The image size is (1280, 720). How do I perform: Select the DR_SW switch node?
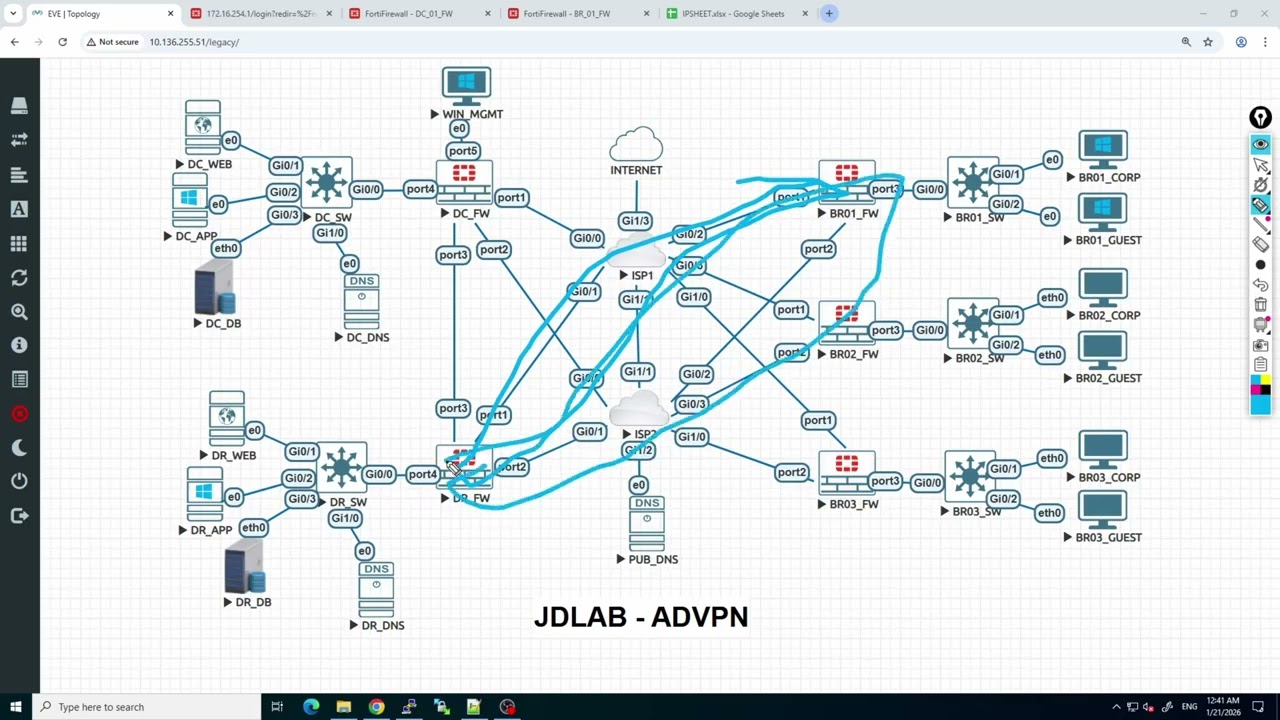(x=341, y=468)
